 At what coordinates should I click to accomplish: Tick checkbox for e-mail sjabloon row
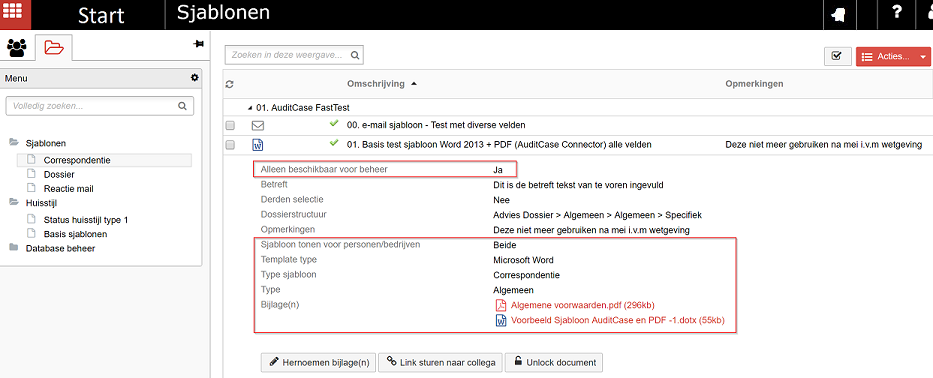click(231, 126)
